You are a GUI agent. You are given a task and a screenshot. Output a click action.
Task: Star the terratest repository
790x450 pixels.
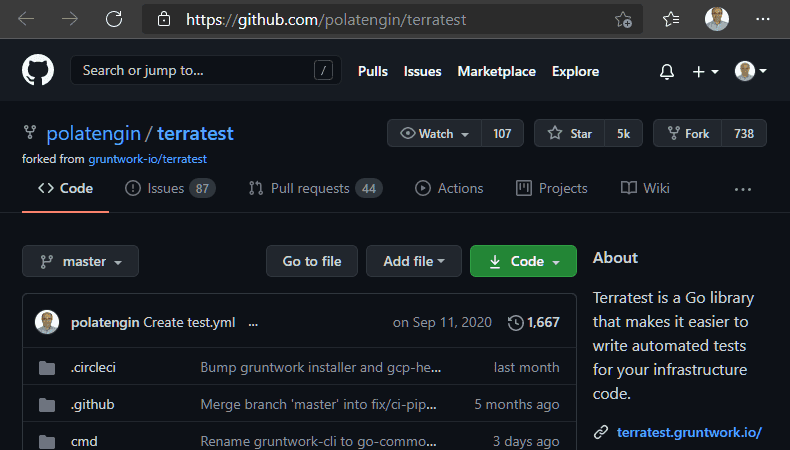(570, 134)
